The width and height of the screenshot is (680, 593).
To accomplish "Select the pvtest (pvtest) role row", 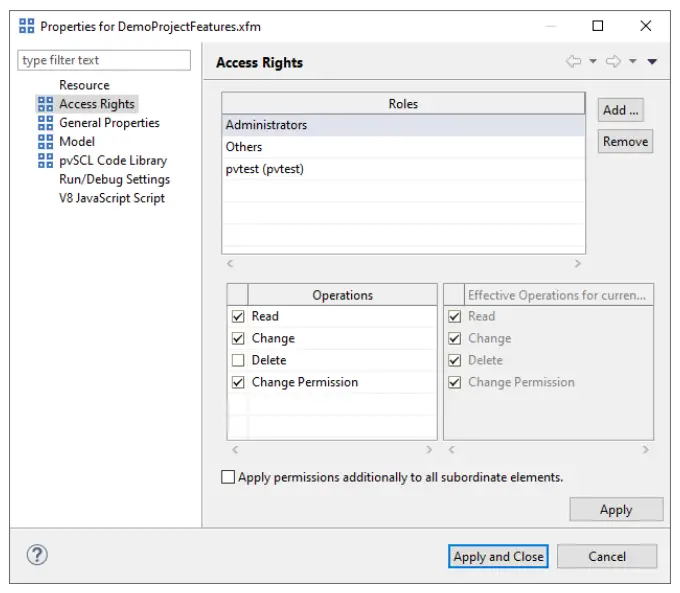I will (403, 169).
